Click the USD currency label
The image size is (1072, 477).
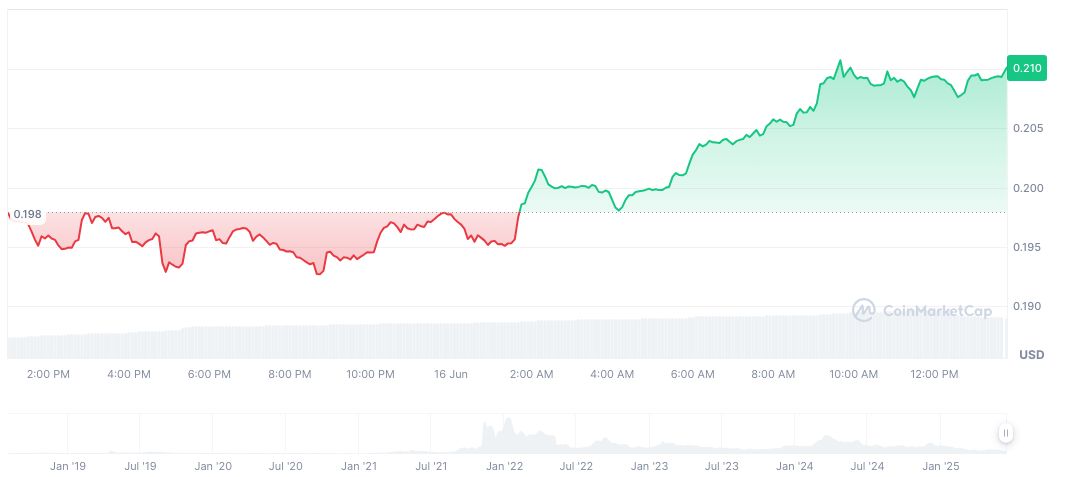coord(1031,355)
